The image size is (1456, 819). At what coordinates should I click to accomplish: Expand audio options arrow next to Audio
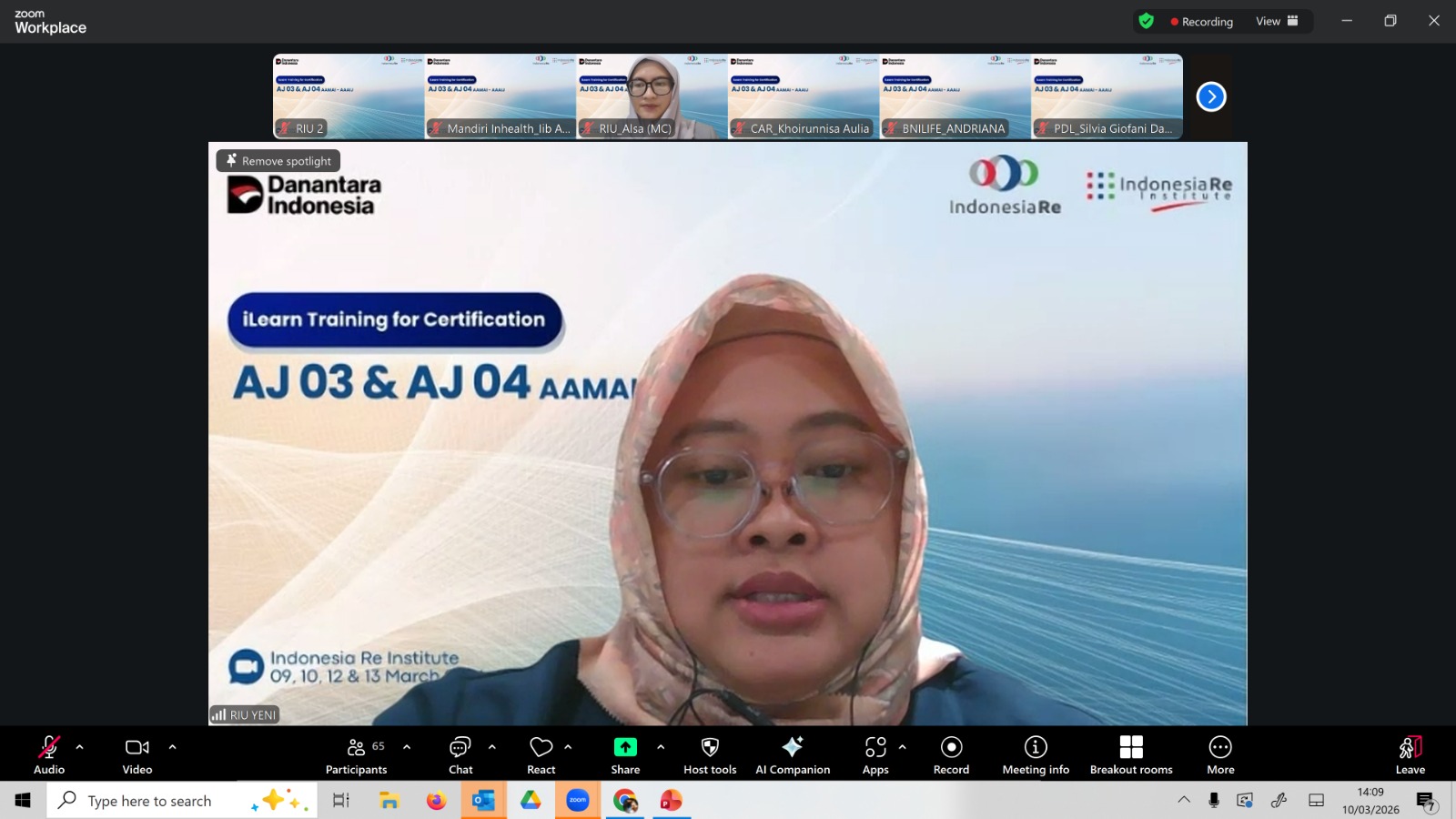point(80,747)
